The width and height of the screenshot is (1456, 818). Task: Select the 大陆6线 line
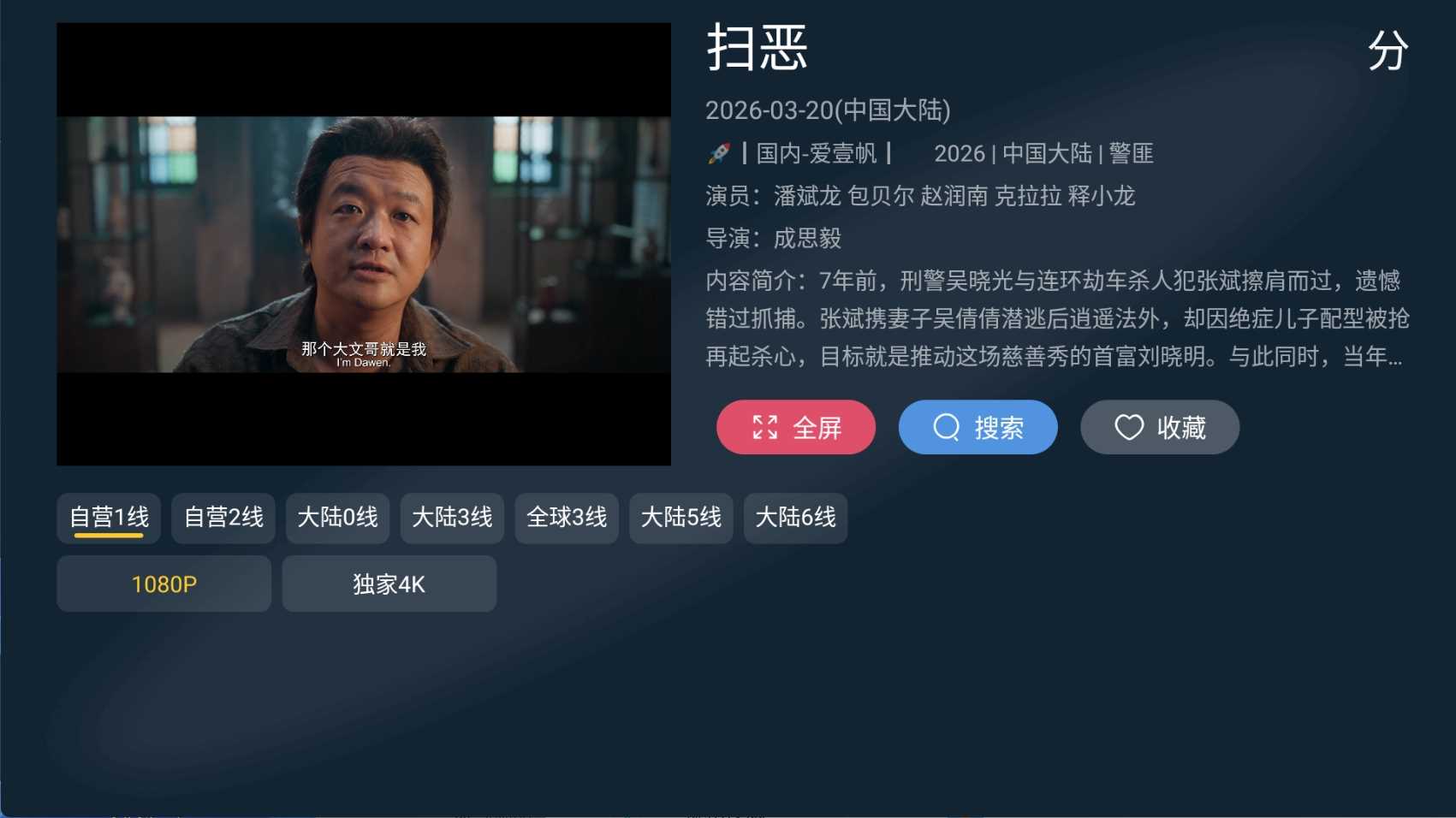(x=795, y=518)
